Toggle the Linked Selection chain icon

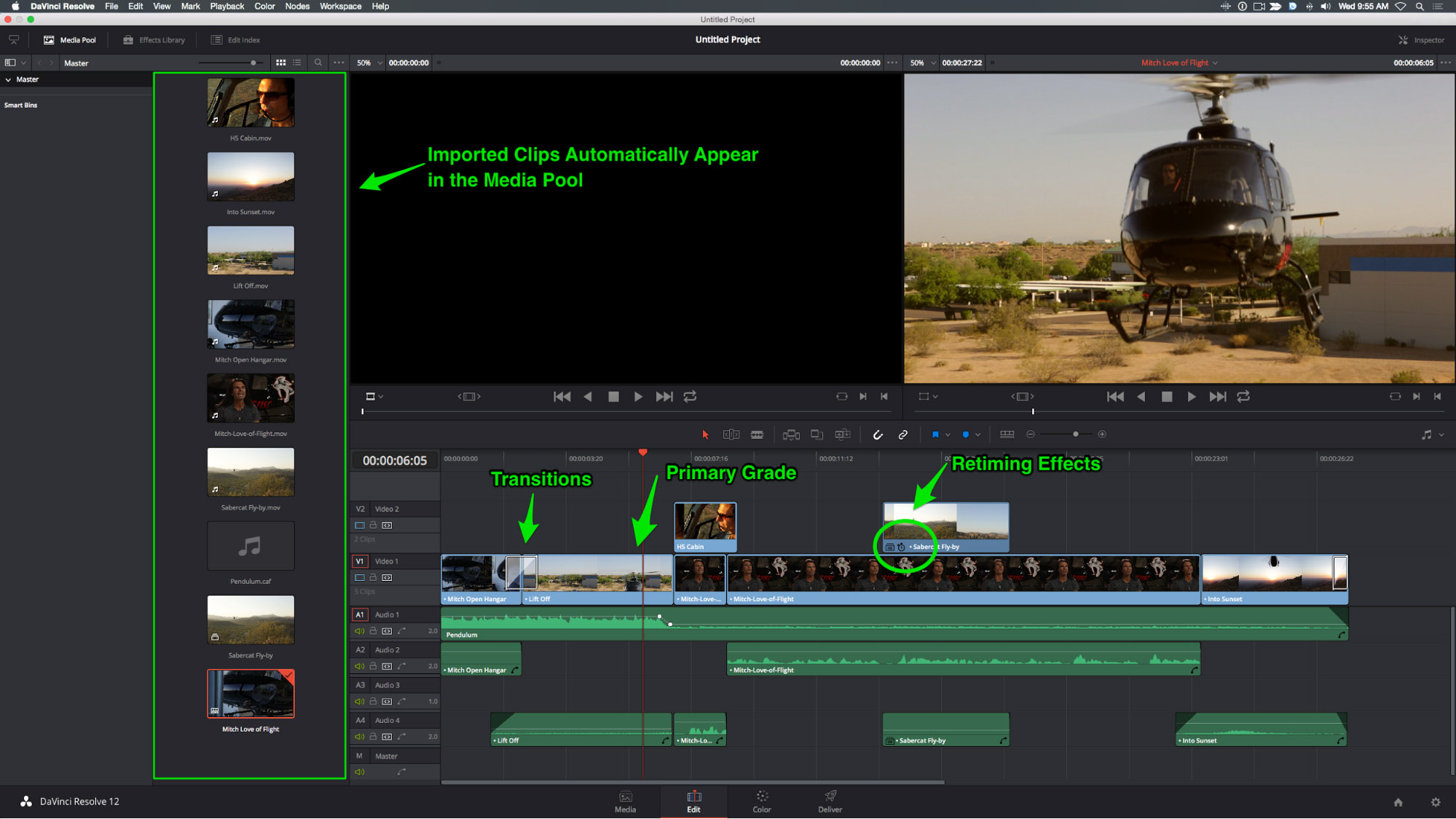(903, 435)
